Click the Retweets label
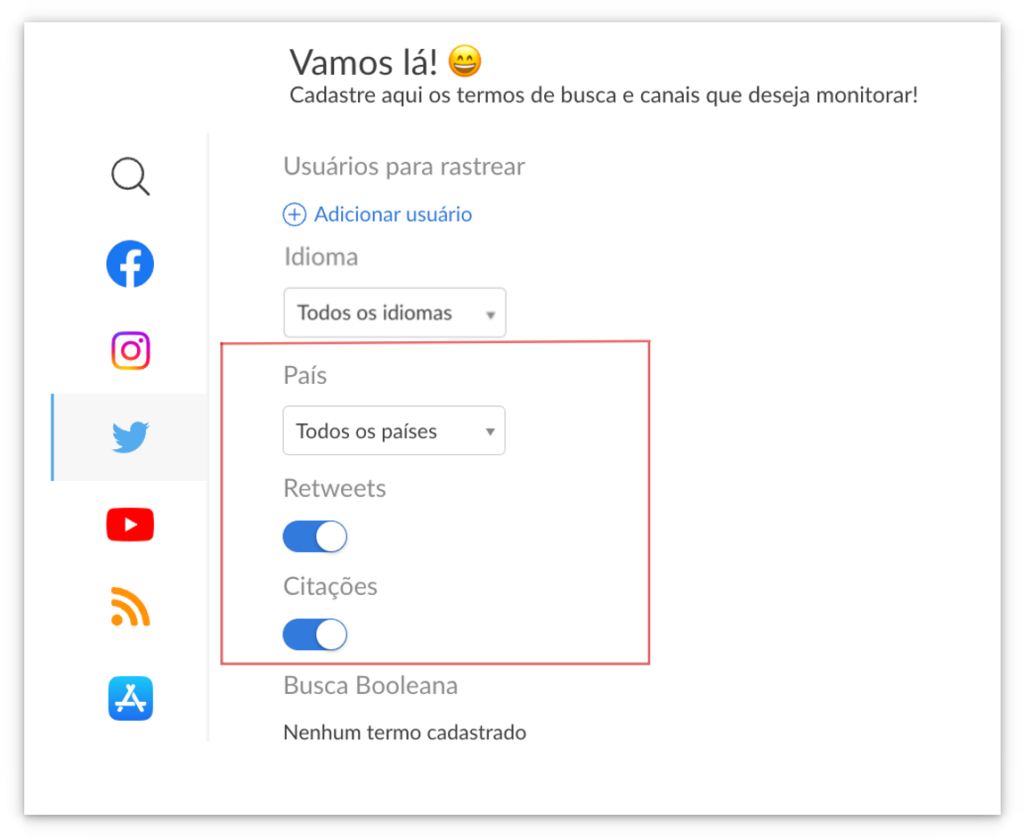This screenshot has width=1024, height=840. pyautogui.click(x=334, y=488)
